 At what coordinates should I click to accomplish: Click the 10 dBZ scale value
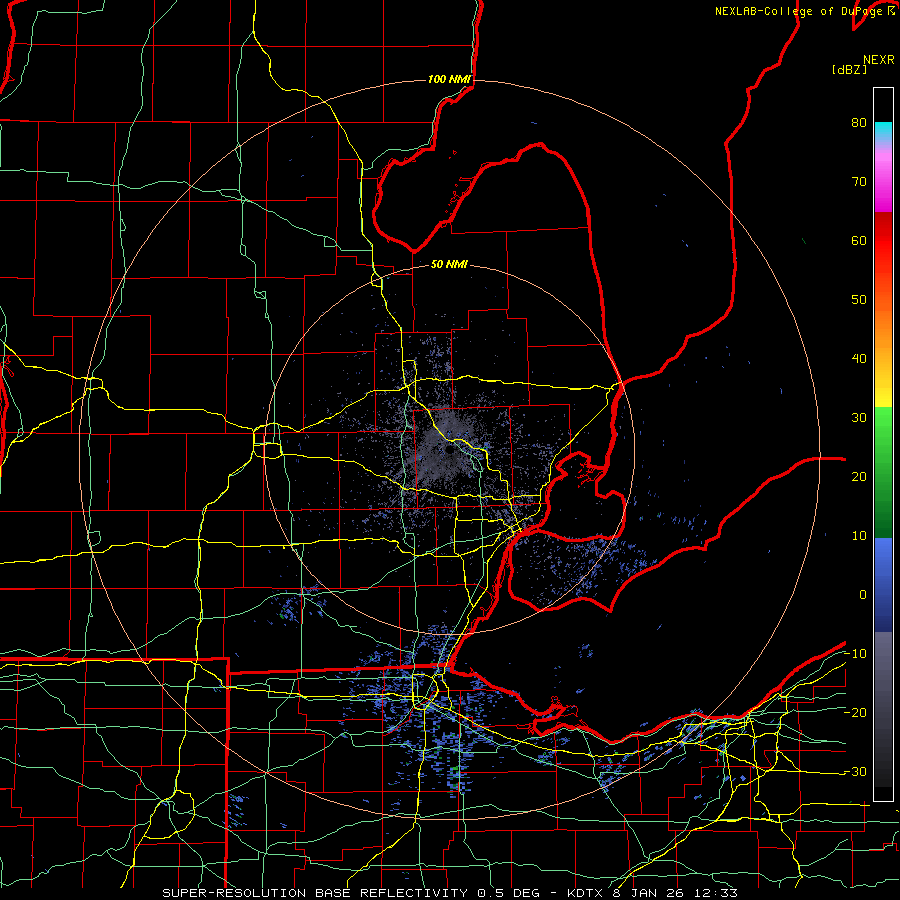859,536
